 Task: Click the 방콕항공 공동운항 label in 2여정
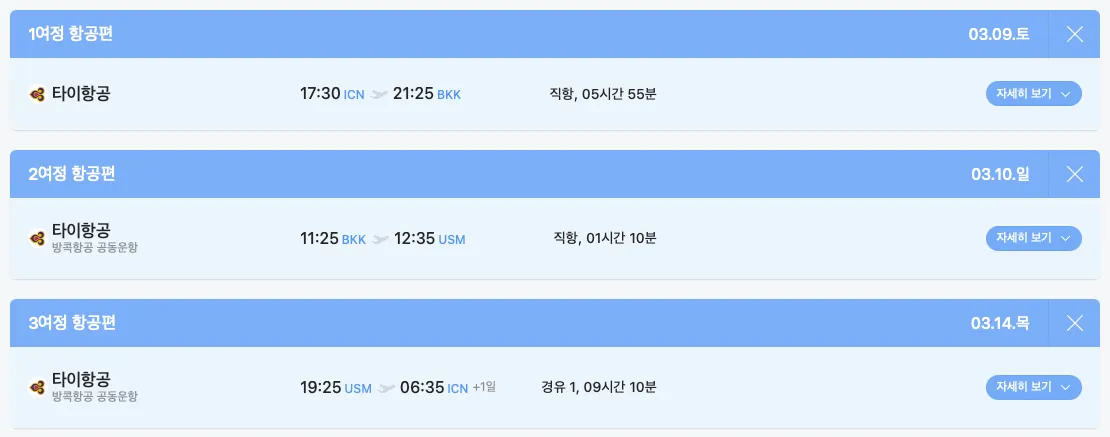[94, 247]
